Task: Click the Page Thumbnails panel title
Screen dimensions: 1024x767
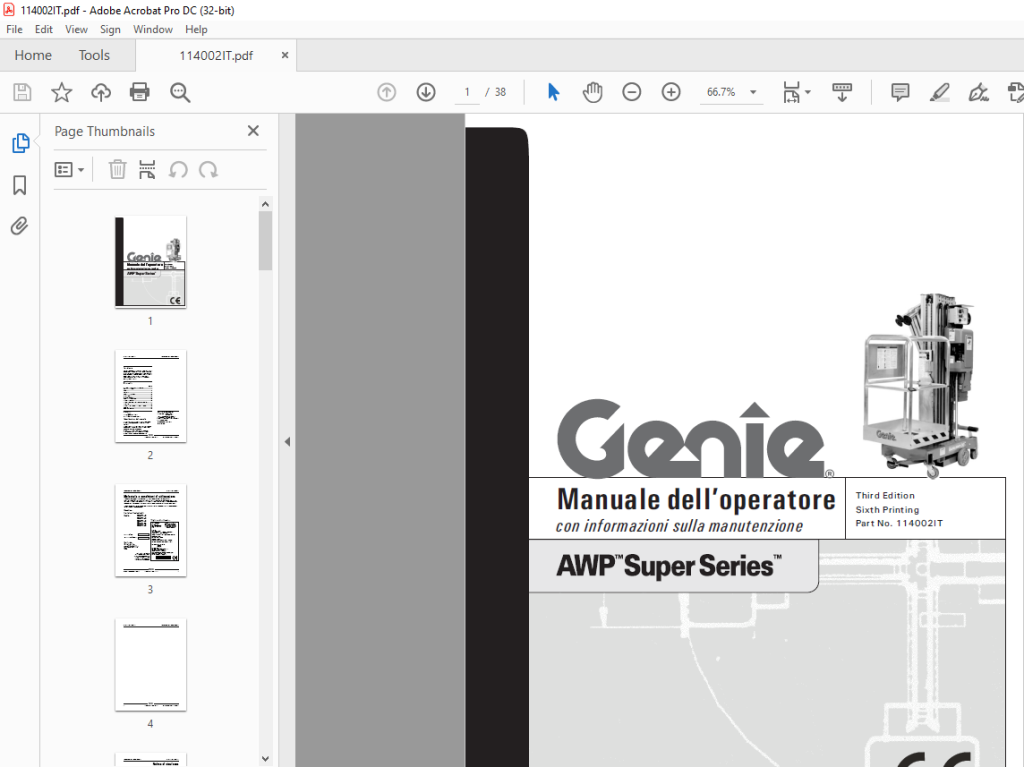Action: point(104,131)
